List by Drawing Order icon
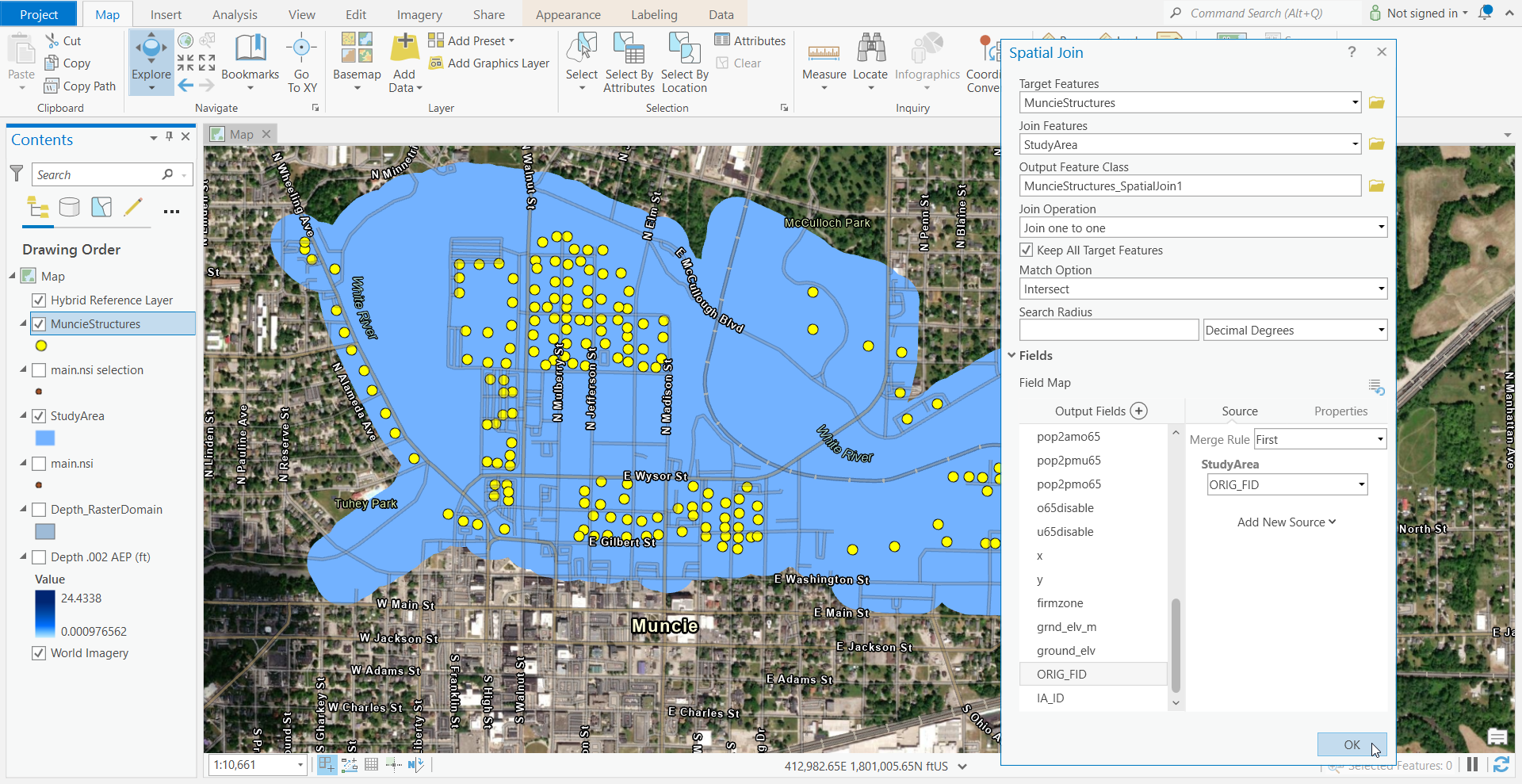Viewport: 1522px width, 784px height. (x=38, y=208)
